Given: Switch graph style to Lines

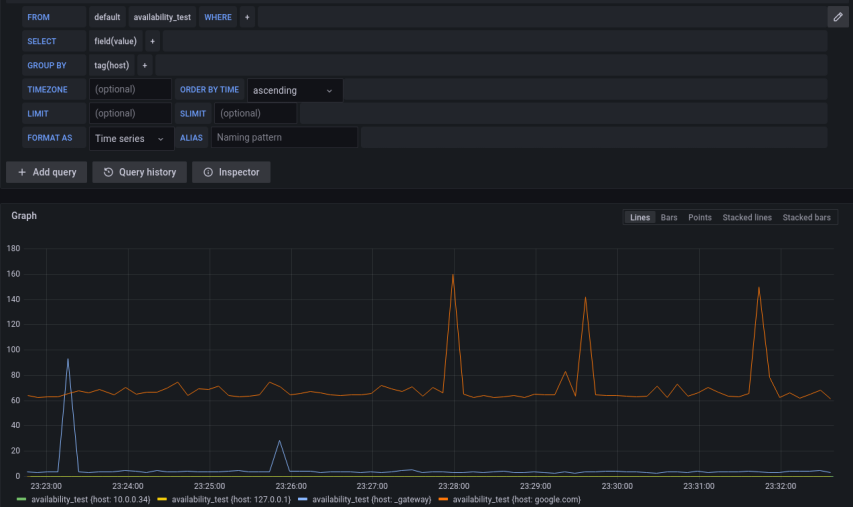Looking at the screenshot, I should point(640,217).
